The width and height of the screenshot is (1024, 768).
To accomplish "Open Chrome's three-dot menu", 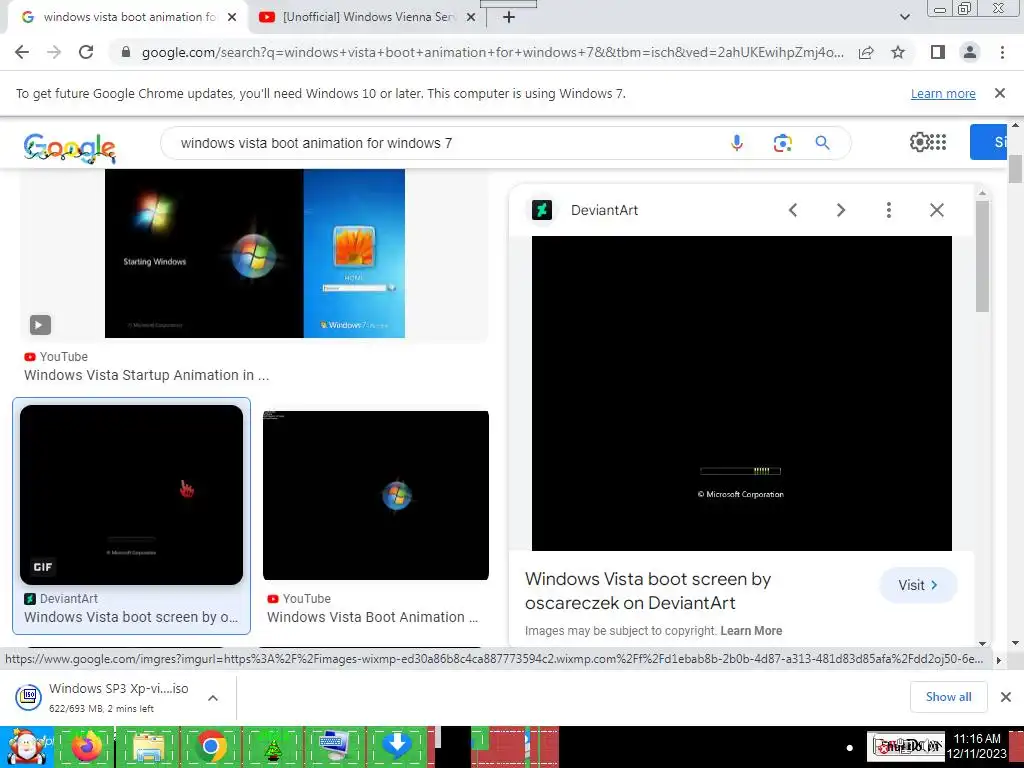I will click(1002, 52).
